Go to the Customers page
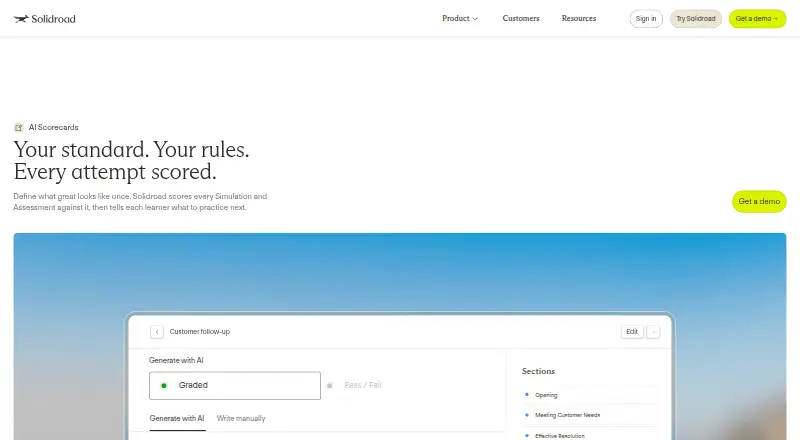Viewport: 800px width, 440px height. pyautogui.click(x=520, y=18)
